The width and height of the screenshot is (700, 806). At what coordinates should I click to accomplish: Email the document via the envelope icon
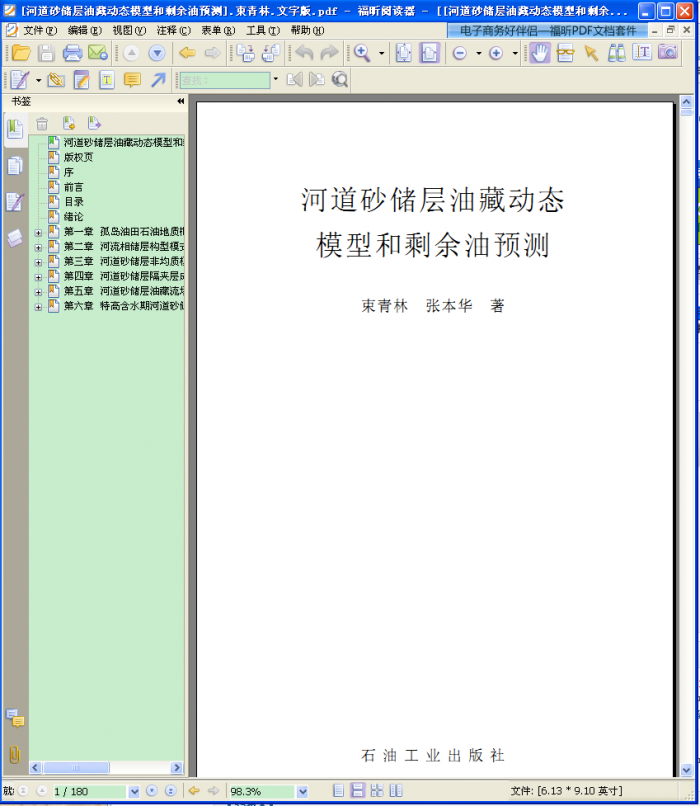[98, 52]
